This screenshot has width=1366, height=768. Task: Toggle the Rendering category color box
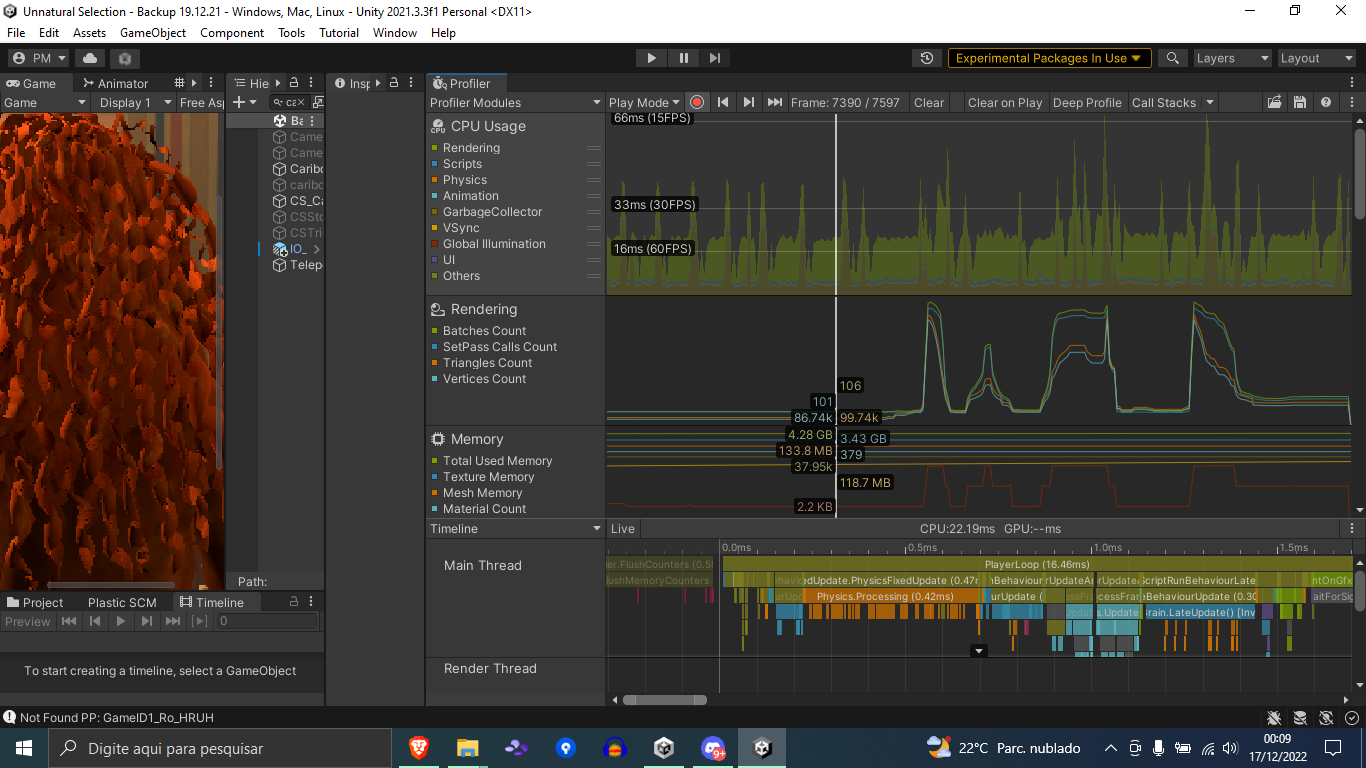tap(435, 148)
